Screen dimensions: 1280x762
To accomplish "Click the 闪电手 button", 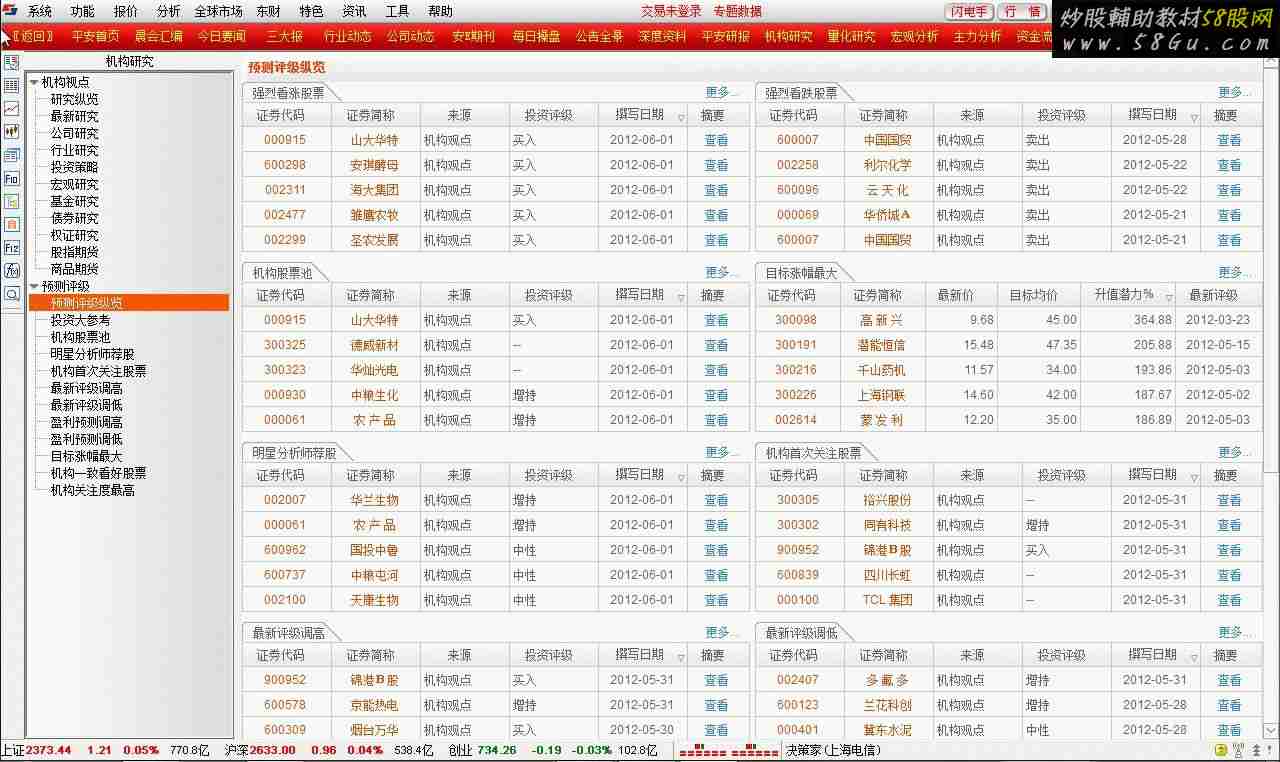I will [969, 12].
